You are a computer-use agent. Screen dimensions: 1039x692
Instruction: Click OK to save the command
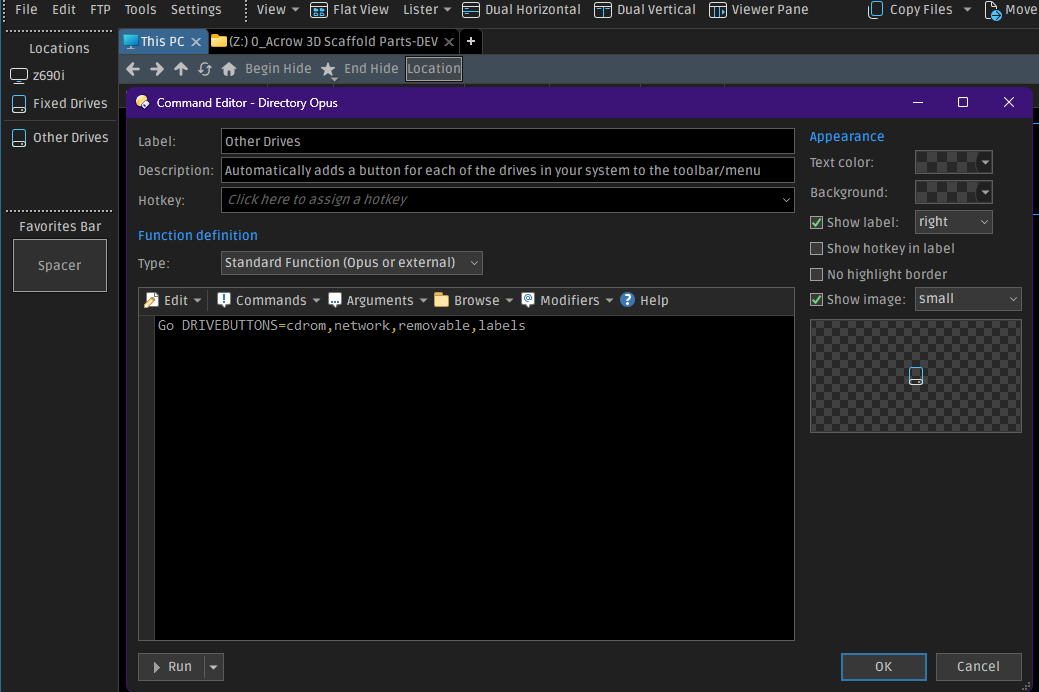(x=883, y=667)
